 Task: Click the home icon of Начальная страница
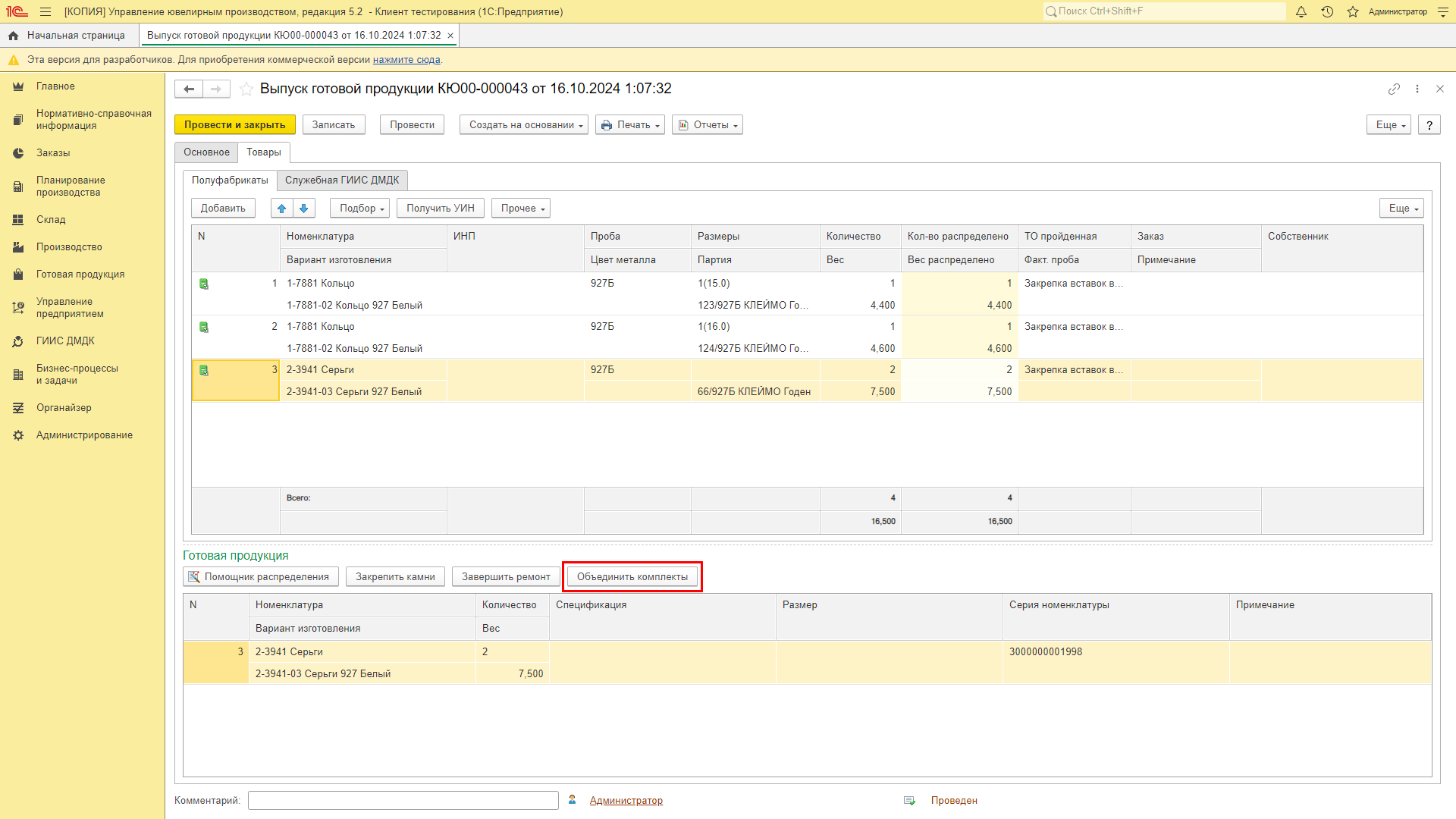tap(13, 36)
